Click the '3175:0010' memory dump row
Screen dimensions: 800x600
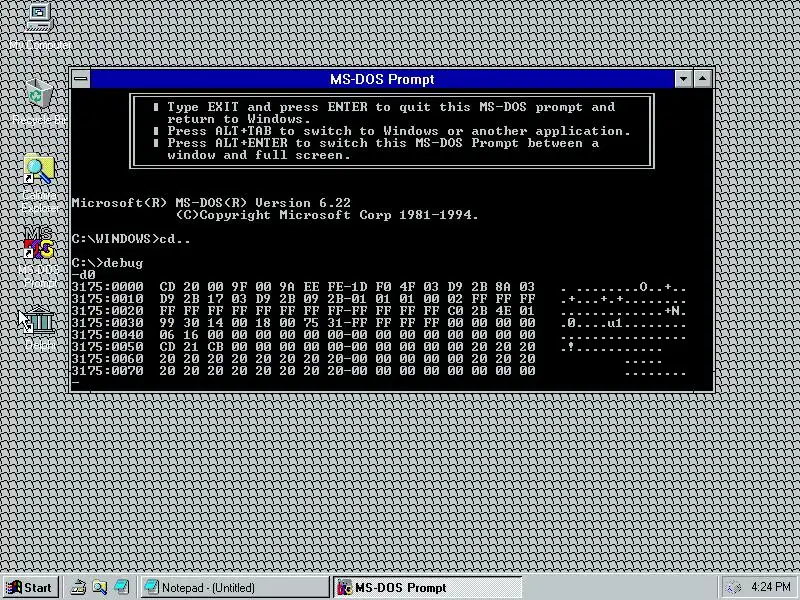[x=379, y=299]
